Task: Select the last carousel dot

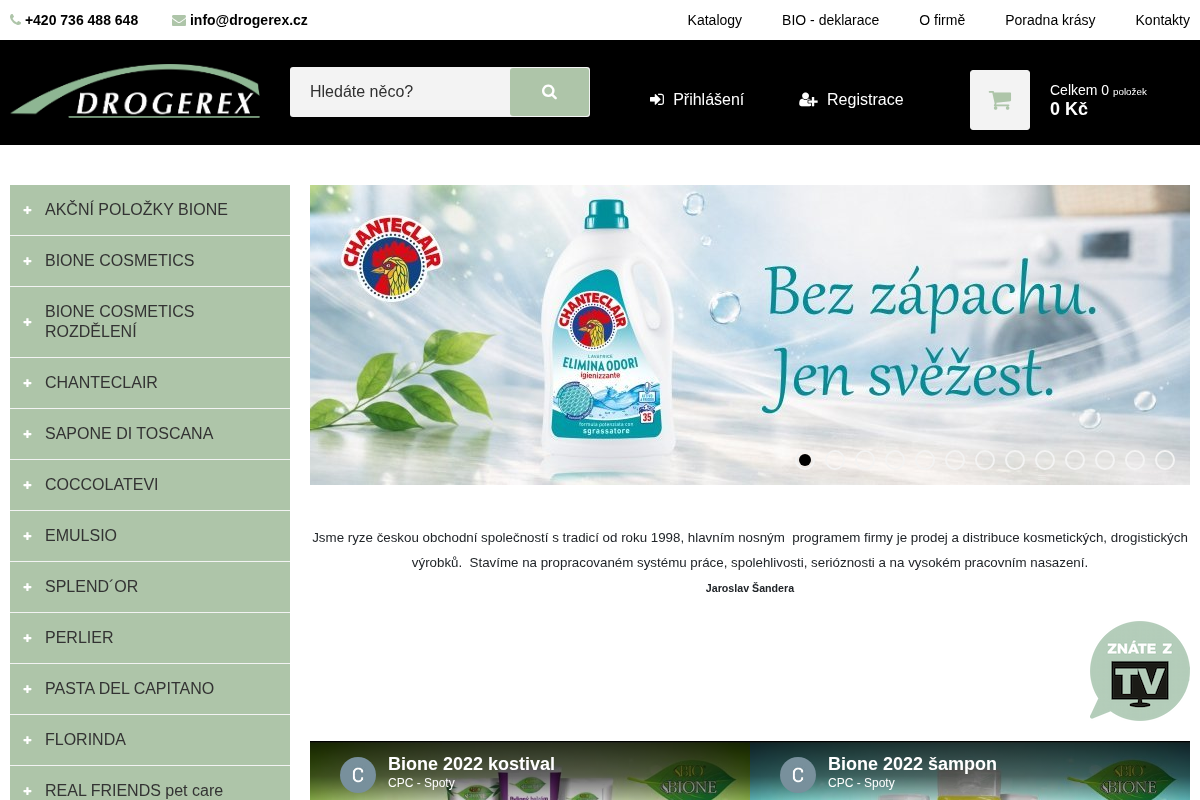Action: pos(1165,460)
